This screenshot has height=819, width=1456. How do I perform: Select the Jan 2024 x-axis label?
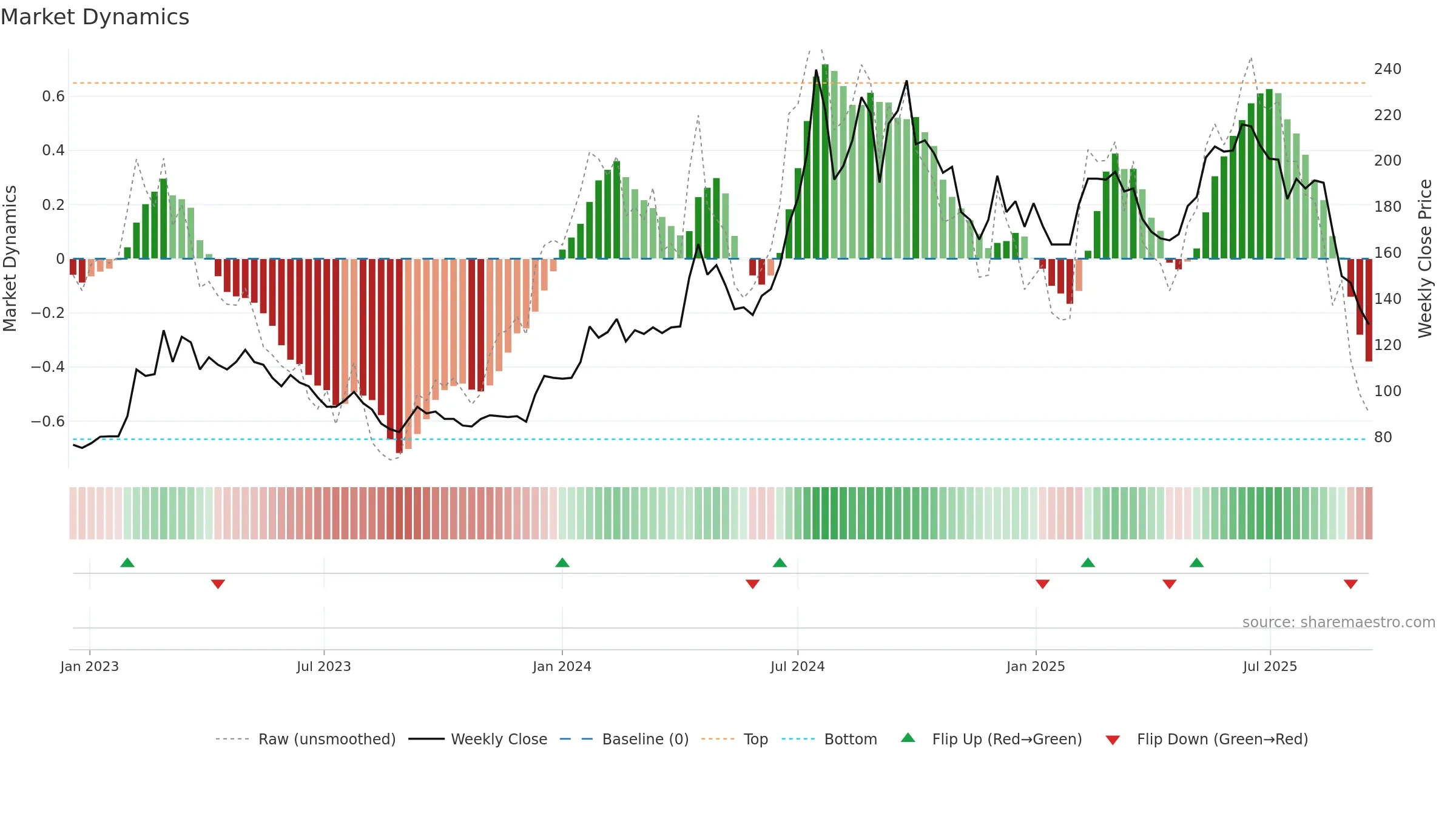click(562, 666)
